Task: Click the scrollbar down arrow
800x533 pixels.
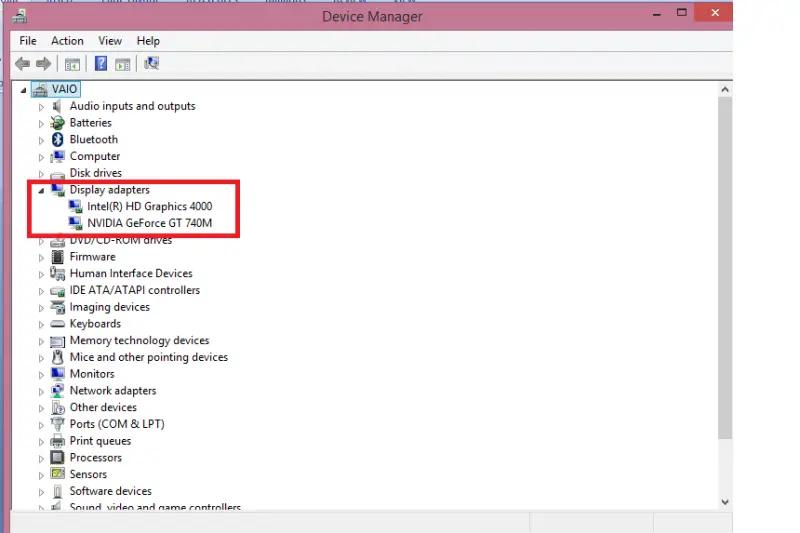Action: pyautogui.click(x=724, y=502)
